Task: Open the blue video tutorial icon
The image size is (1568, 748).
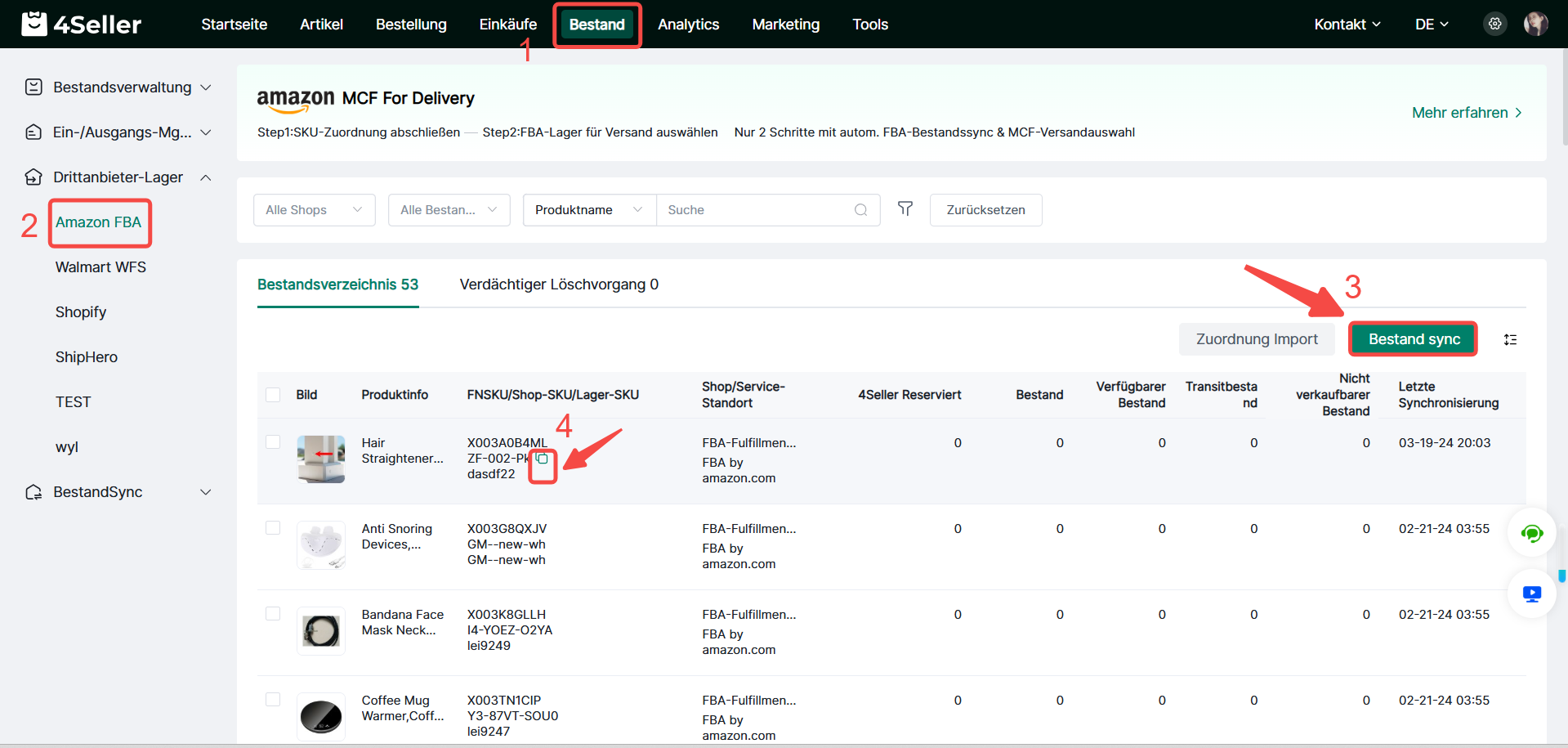Action: point(1531,594)
